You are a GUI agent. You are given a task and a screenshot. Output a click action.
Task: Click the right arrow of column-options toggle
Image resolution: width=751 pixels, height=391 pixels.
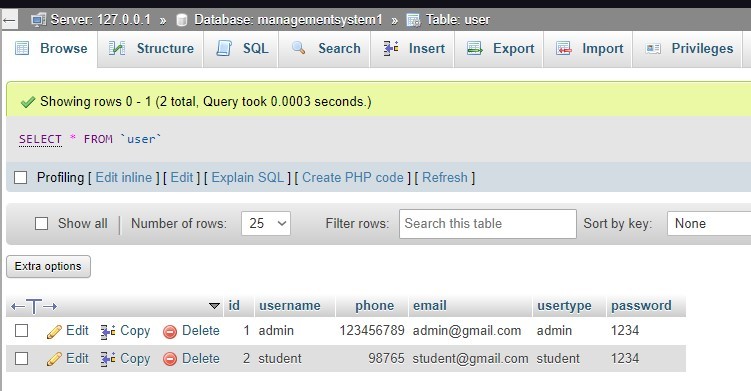(x=50, y=307)
